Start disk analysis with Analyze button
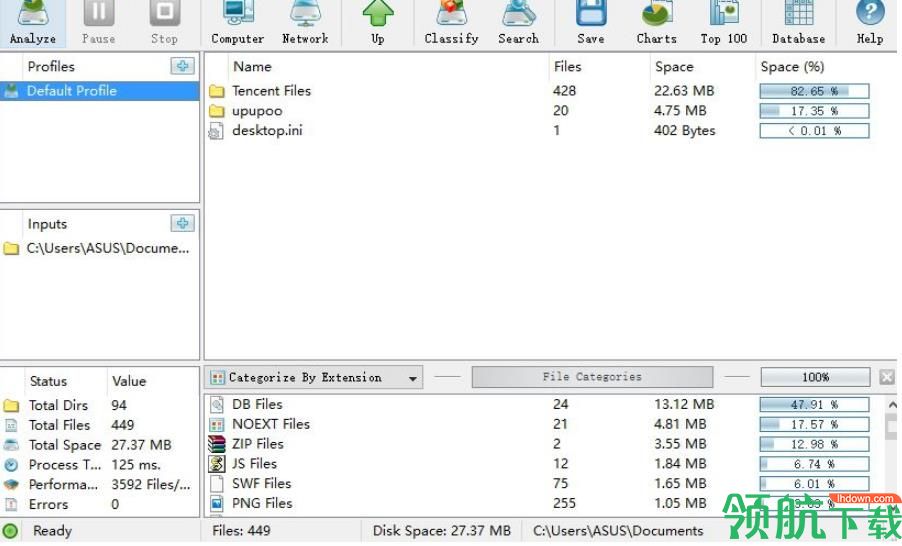 click(x=33, y=23)
